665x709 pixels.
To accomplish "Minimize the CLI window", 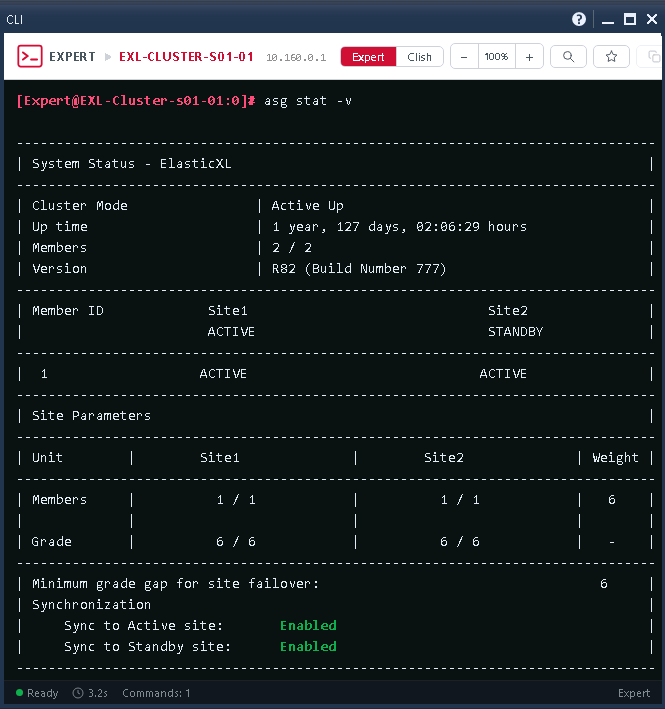I will [x=605, y=19].
